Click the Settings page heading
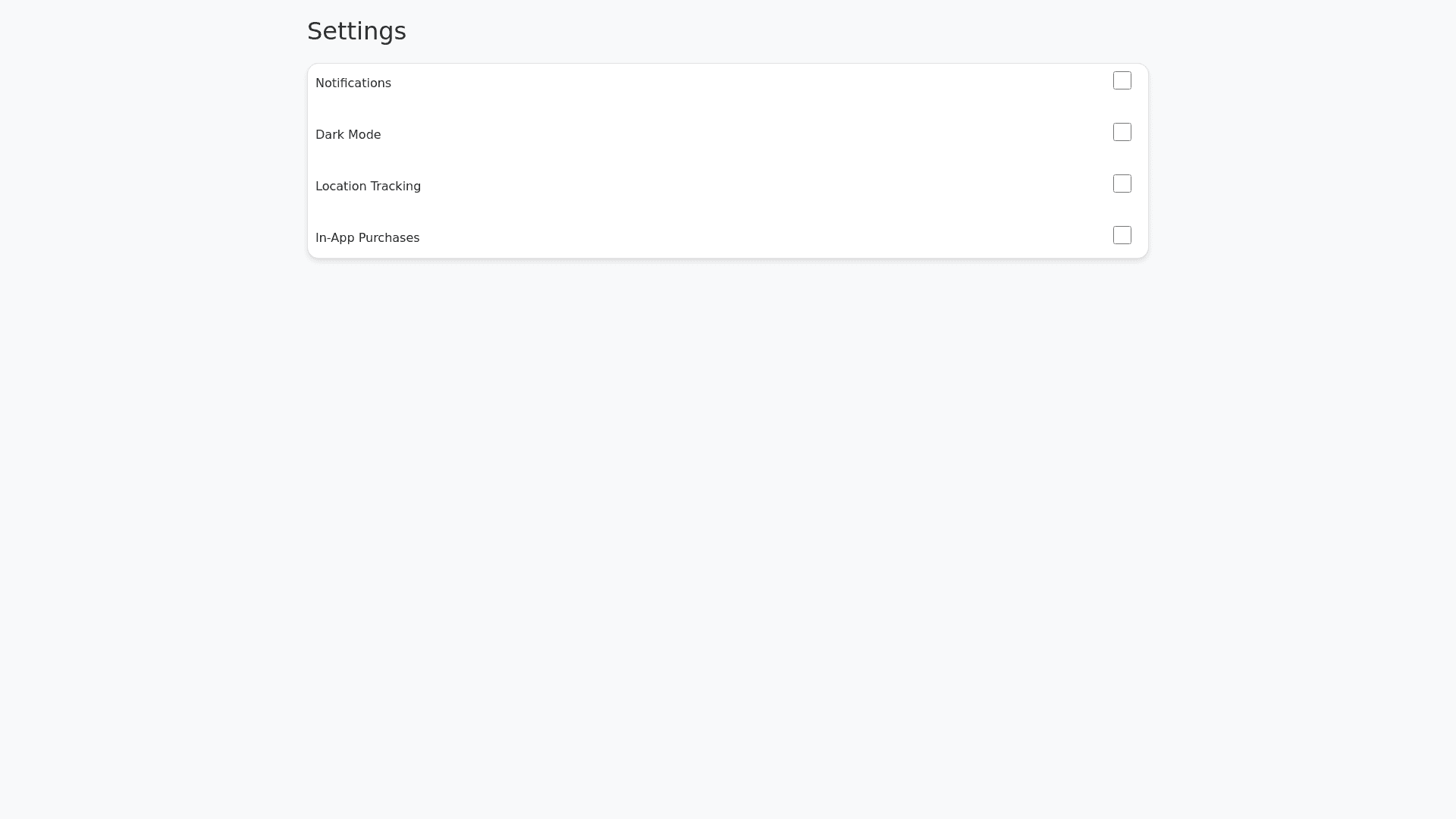Image resolution: width=1456 pixels, height=819 pixels. 356,31
